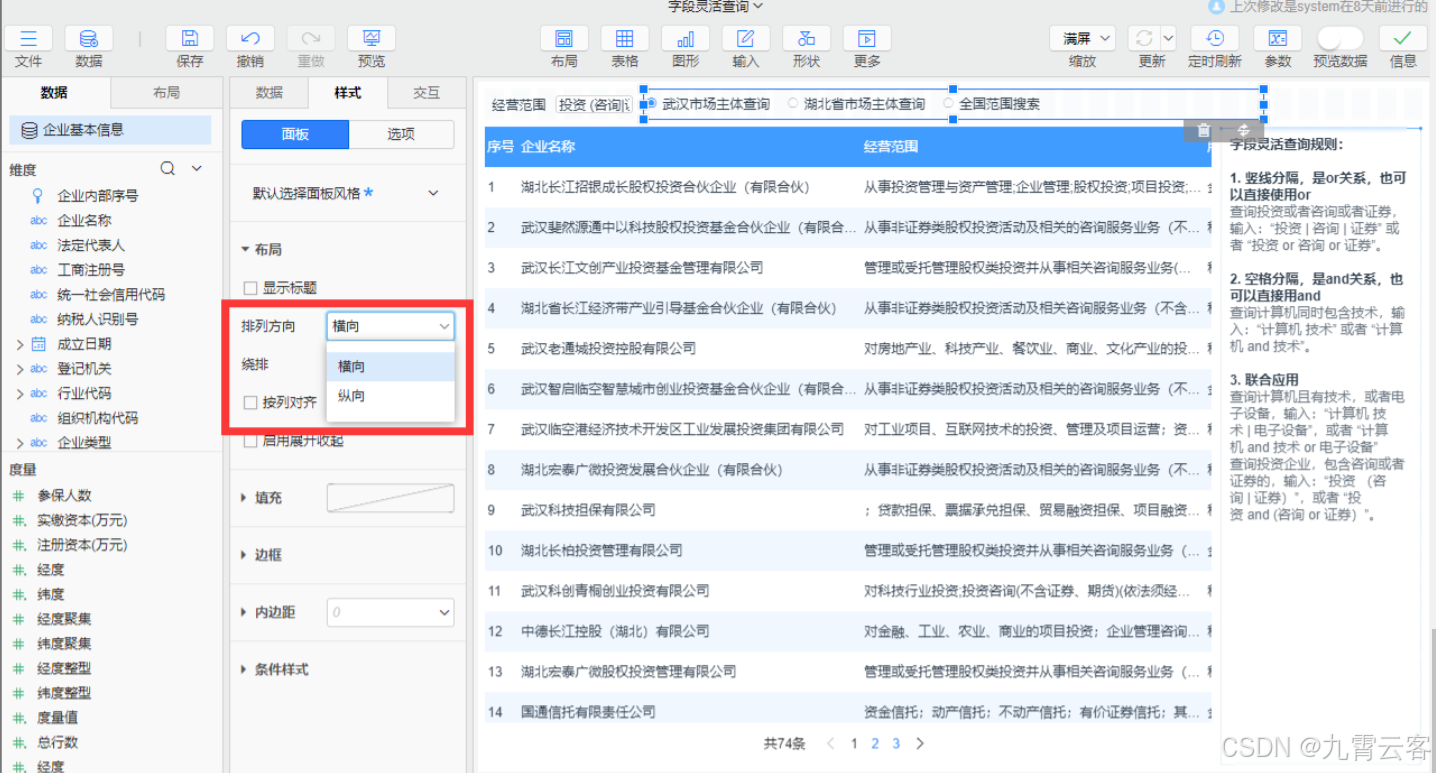The image size is (1436, 773).
Task: Click row 武汉科技担保有限公司
Action: click(x=847, y=510)
